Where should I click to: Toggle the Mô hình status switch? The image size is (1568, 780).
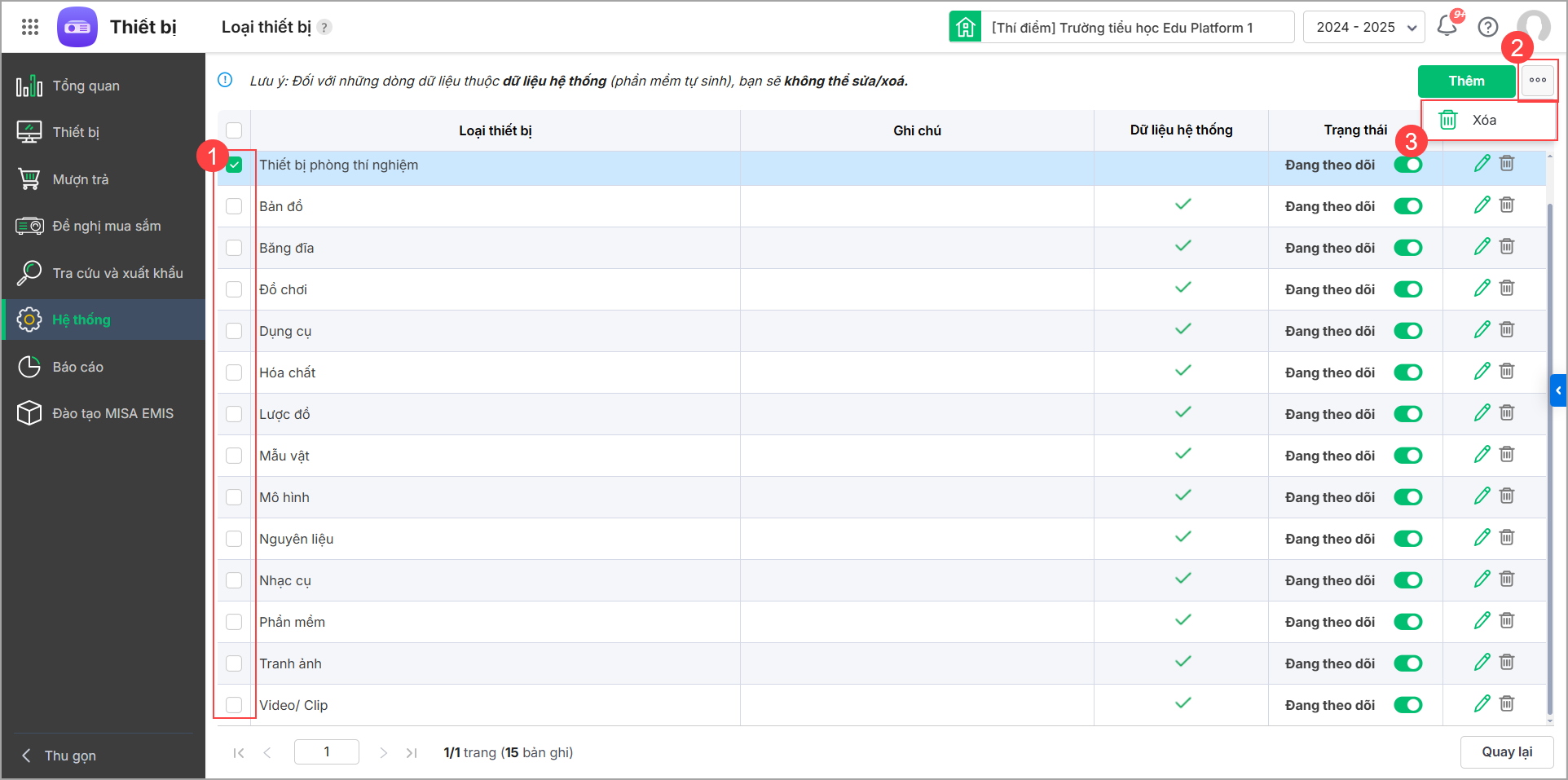pos(1408,497)
